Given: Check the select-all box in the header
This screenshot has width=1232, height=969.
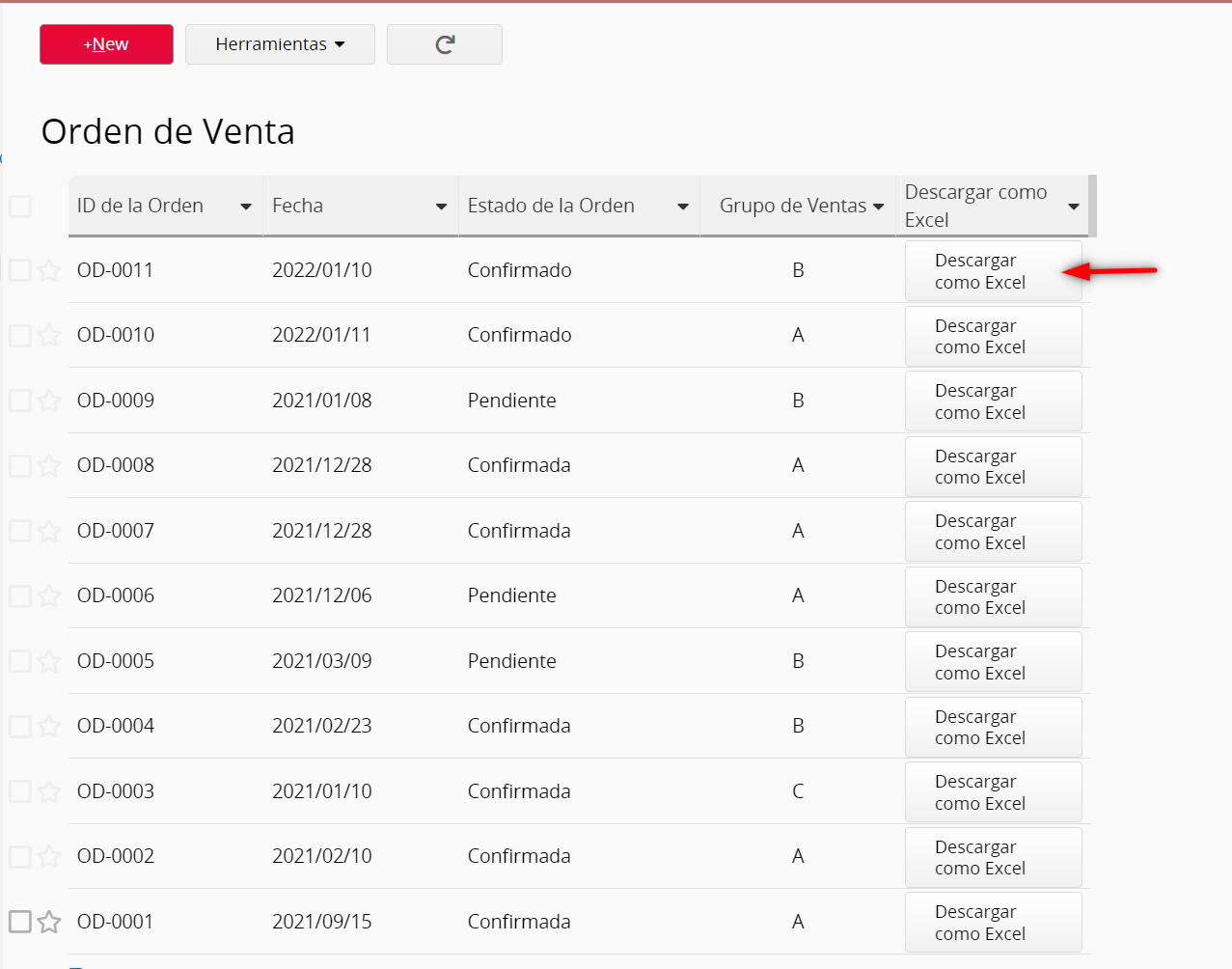Looking at the screenshot, I should 20,206.
